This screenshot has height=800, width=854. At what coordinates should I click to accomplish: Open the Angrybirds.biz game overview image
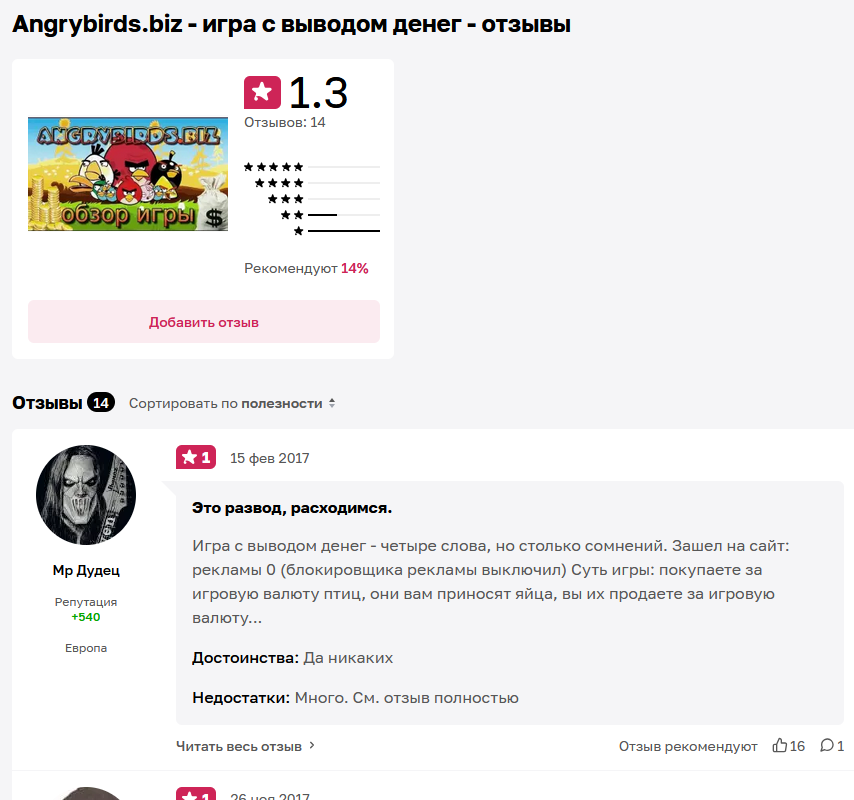(x=128, y=174)
